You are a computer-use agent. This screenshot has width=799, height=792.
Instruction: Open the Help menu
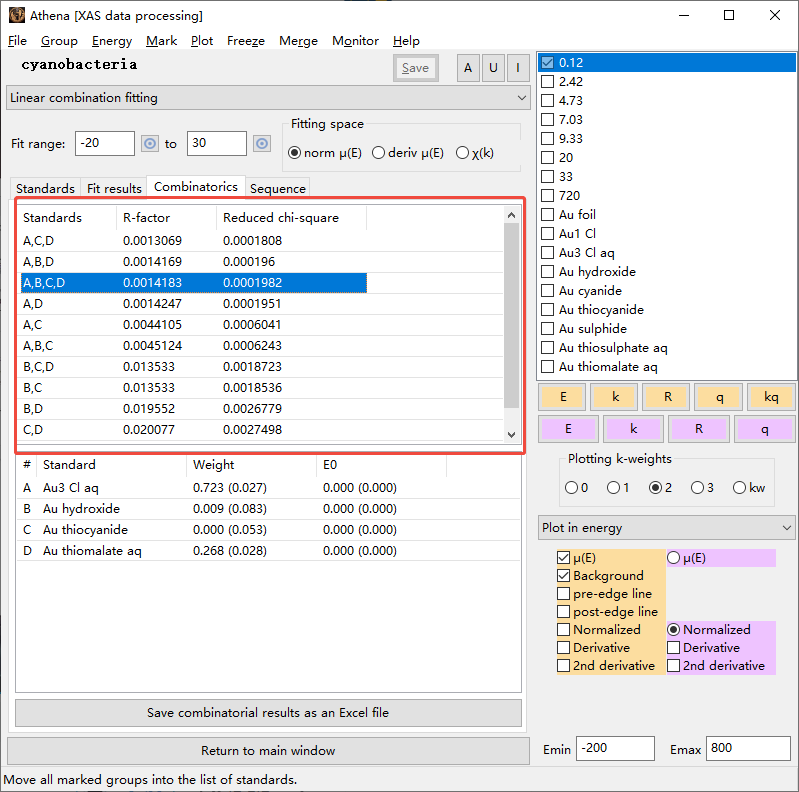(x=406, y=41)
